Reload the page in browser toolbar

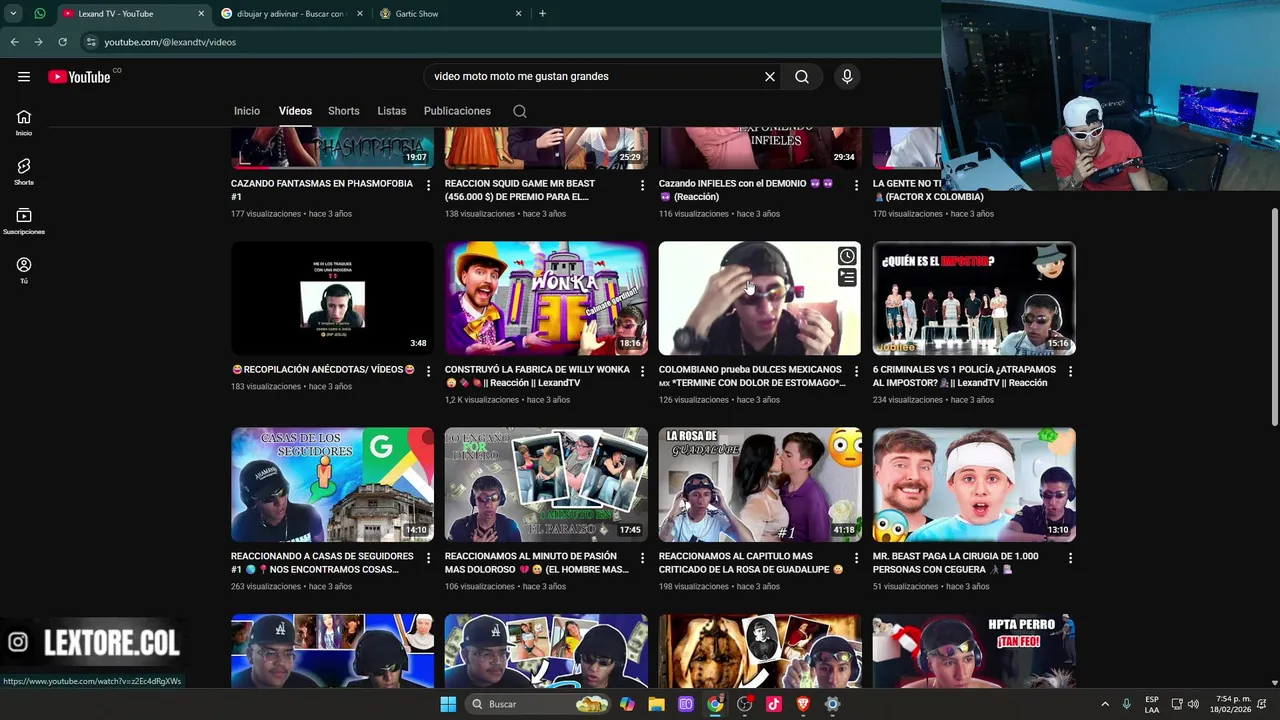tap(62, 42)
